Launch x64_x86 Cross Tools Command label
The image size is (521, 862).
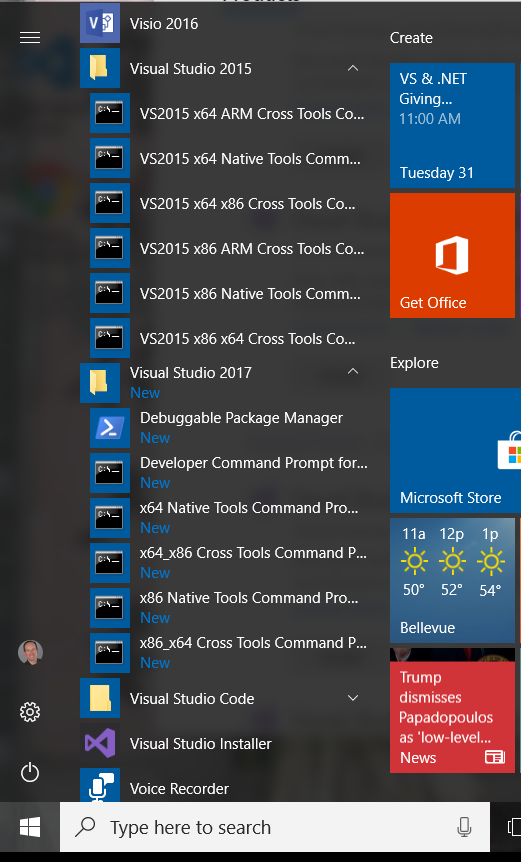tap(253, 553)
